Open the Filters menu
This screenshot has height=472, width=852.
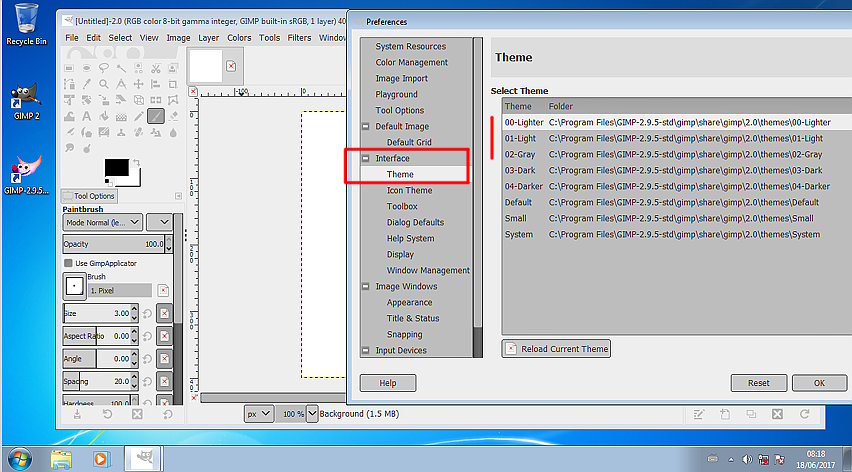pos(299,37)
